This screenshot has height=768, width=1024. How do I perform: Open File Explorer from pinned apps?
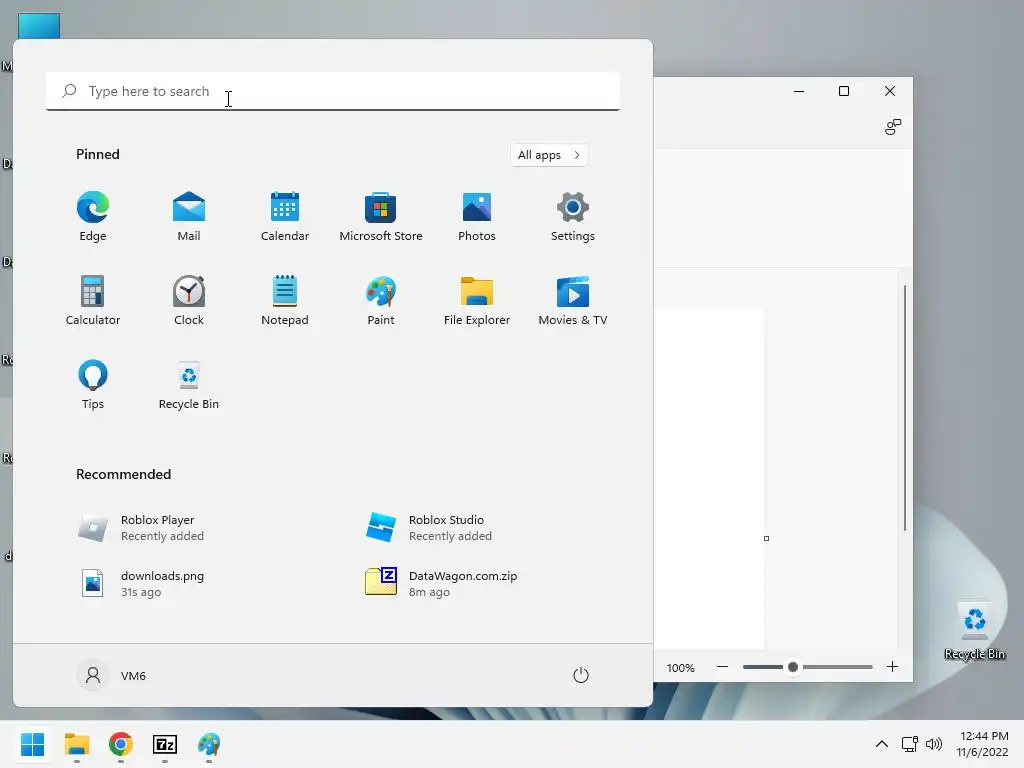[477, 300]
